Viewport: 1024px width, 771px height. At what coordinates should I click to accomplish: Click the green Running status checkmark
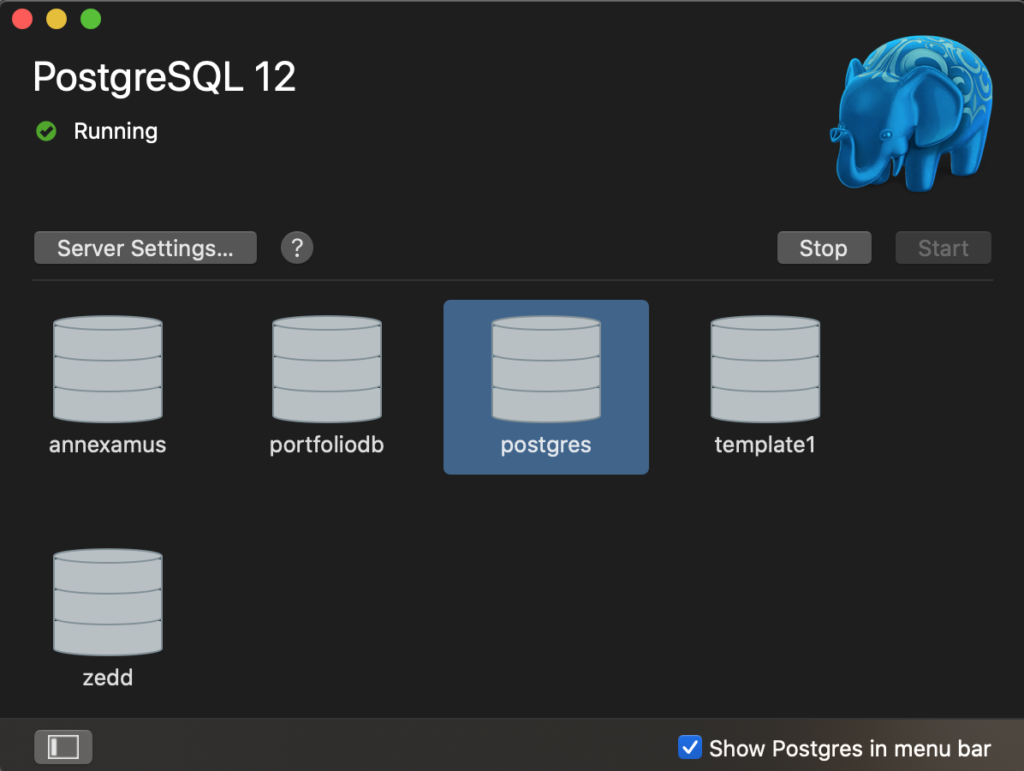46,131
